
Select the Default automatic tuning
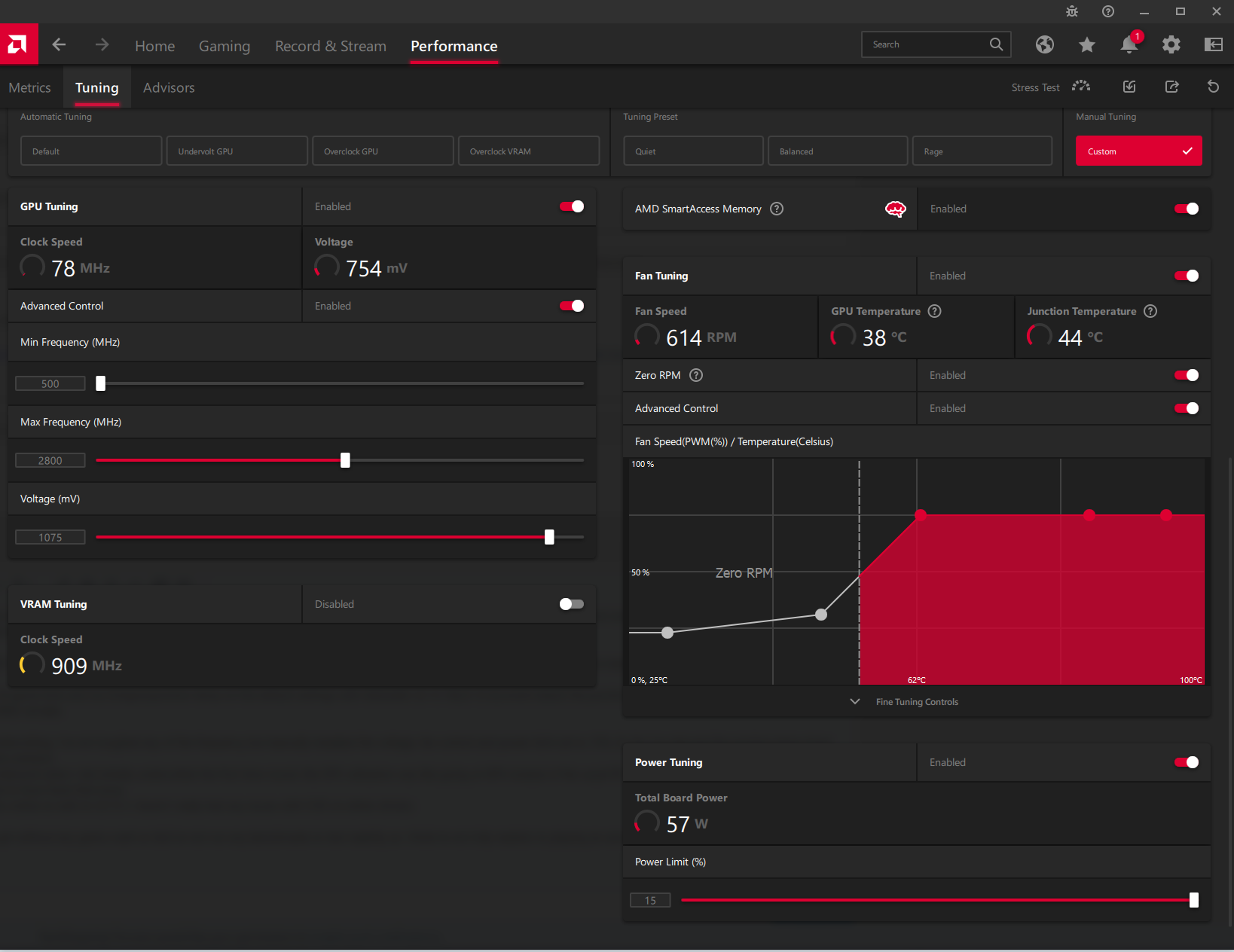pos(91,151)
